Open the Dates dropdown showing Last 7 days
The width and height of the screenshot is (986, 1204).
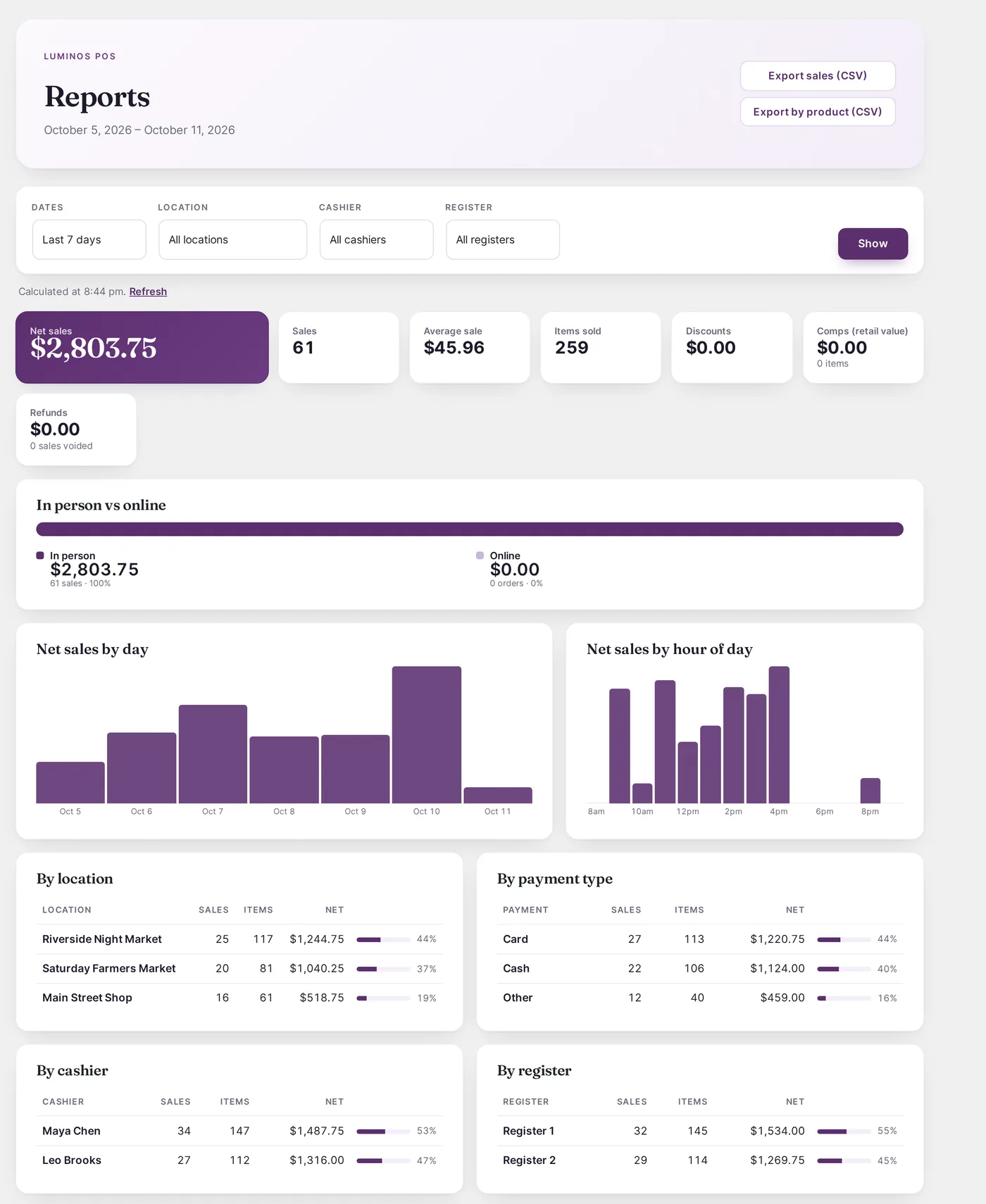[x=89, y=239]
